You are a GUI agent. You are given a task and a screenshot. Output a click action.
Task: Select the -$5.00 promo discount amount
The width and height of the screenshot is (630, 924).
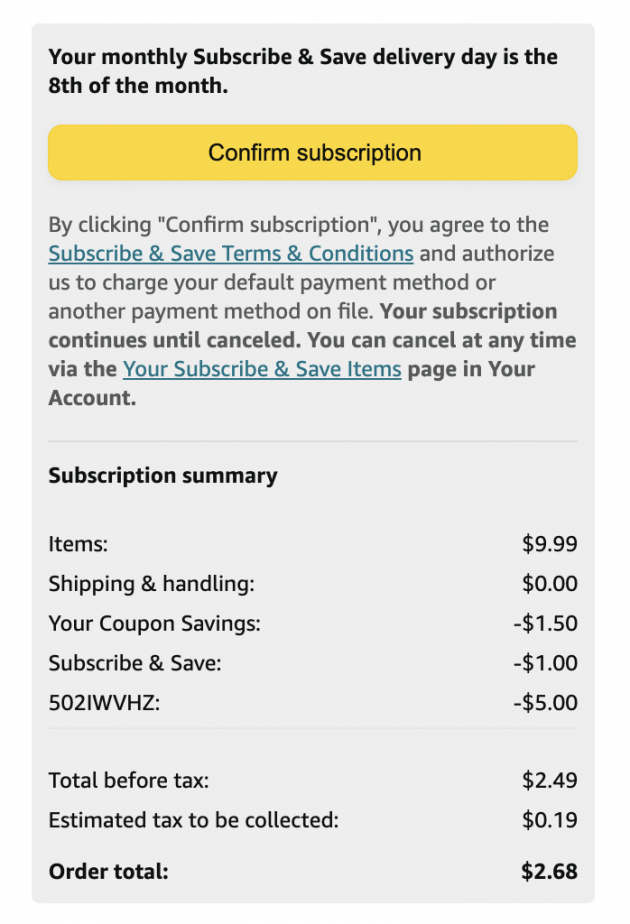pos(545,703)
